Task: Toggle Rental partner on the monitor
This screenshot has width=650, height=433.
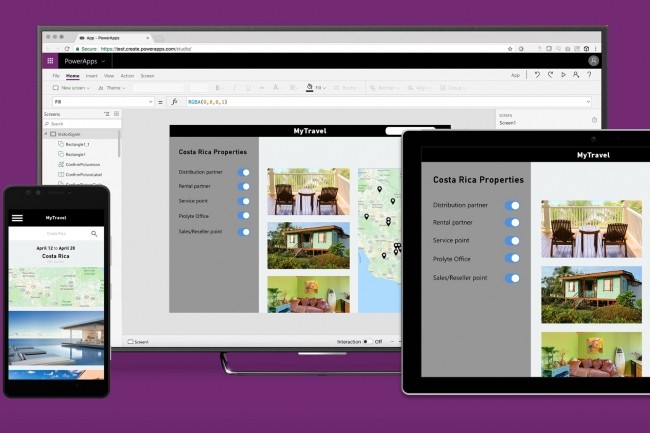Action: [243, 186]
